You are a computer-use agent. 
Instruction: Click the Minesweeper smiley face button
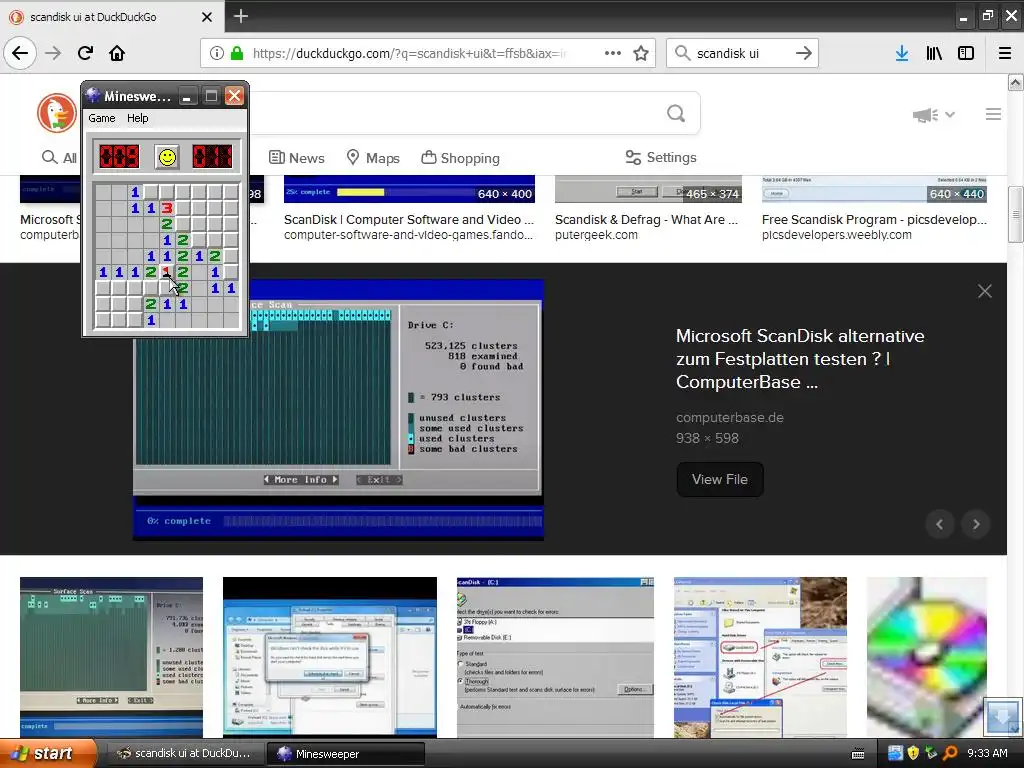pos(167,157)
